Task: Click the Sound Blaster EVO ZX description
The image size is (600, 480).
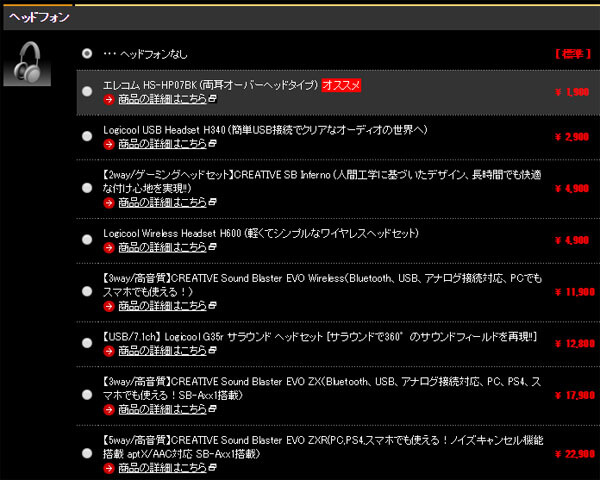Action: pos(321,388)
